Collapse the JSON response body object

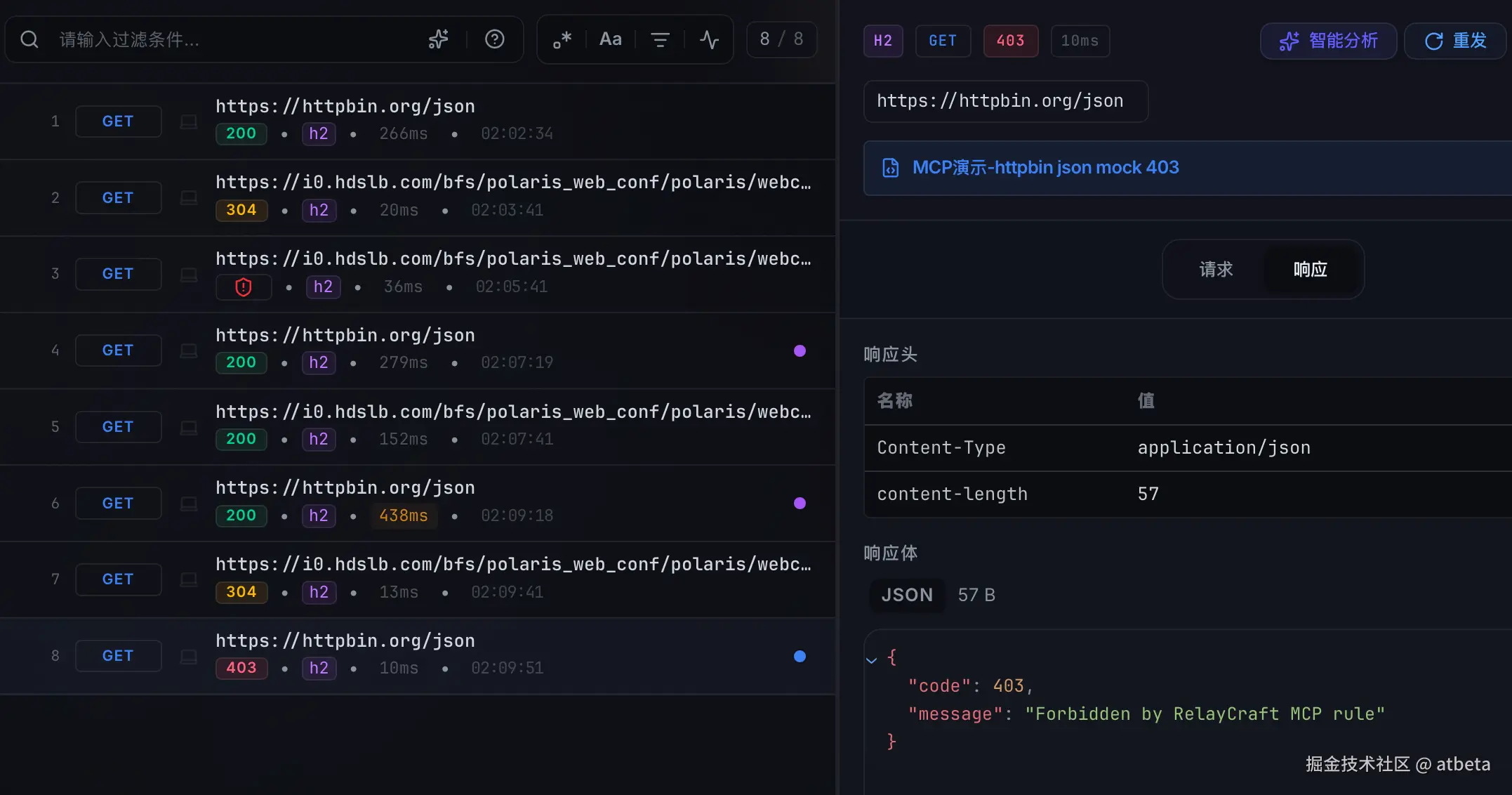tap(872, 659)
